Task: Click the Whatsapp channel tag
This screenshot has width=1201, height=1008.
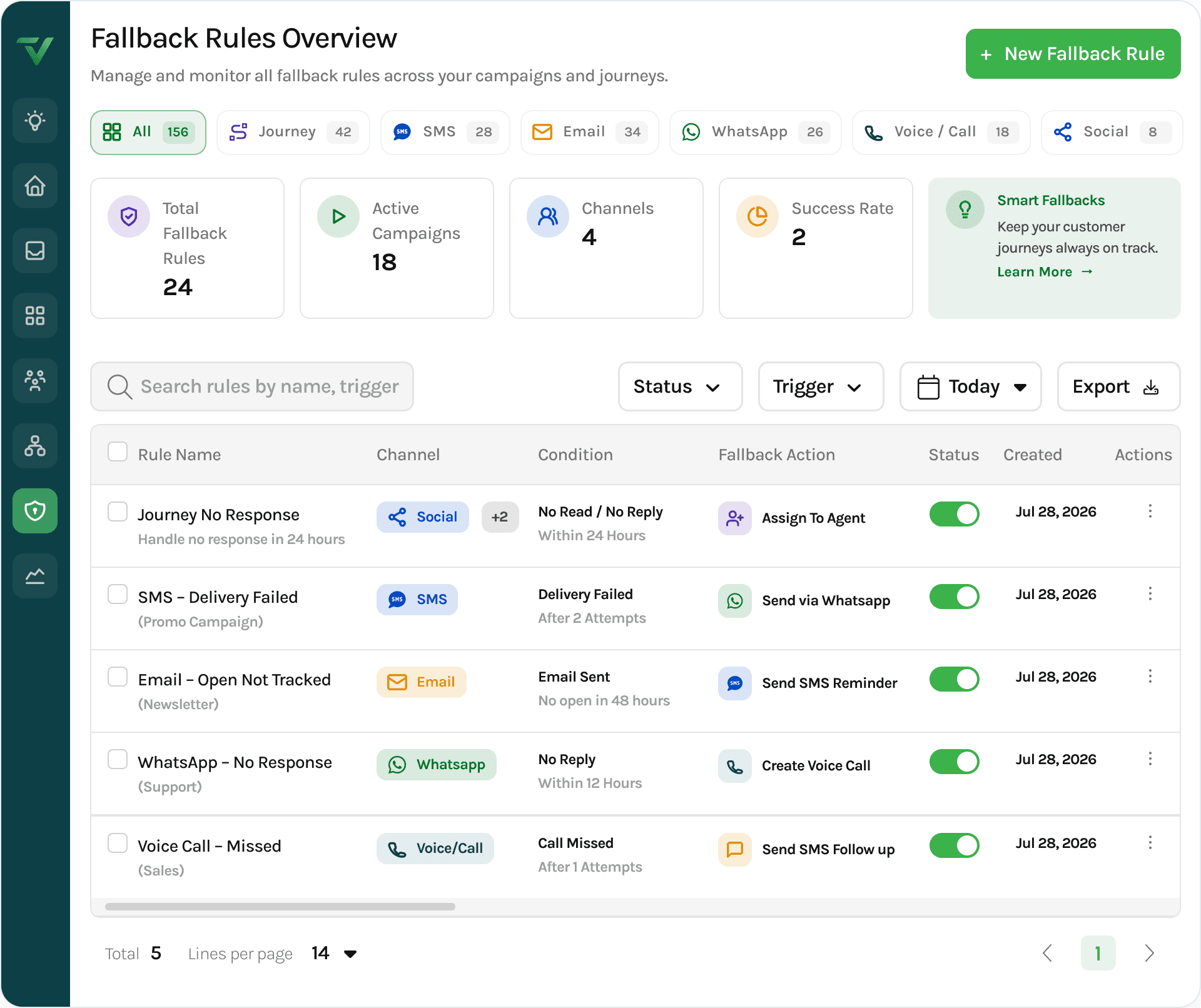Action: (x=436, y=765)
